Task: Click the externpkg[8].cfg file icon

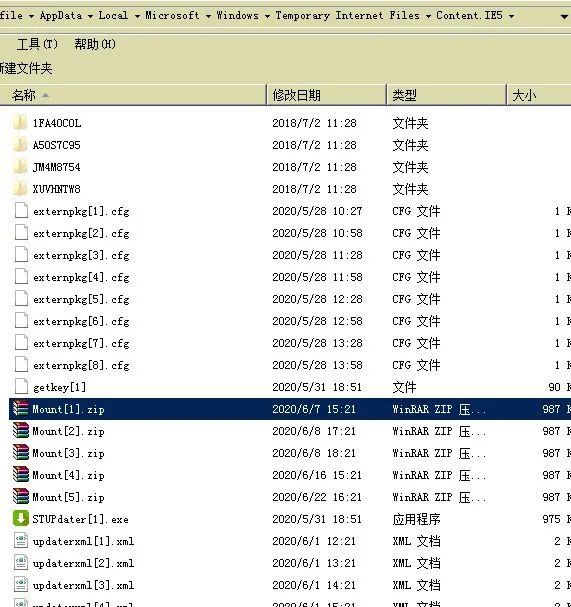Action: 21,365
